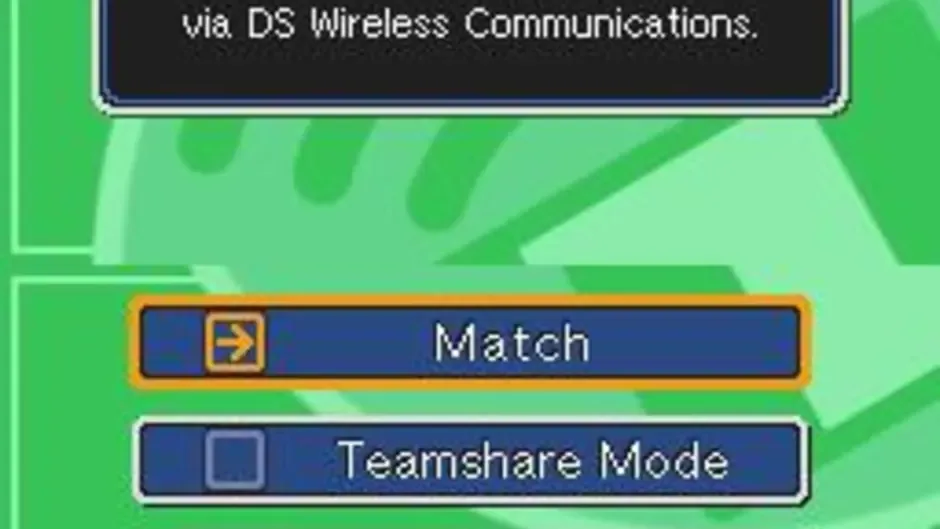Click the blue area left of the empty square

tap(173, 460)
